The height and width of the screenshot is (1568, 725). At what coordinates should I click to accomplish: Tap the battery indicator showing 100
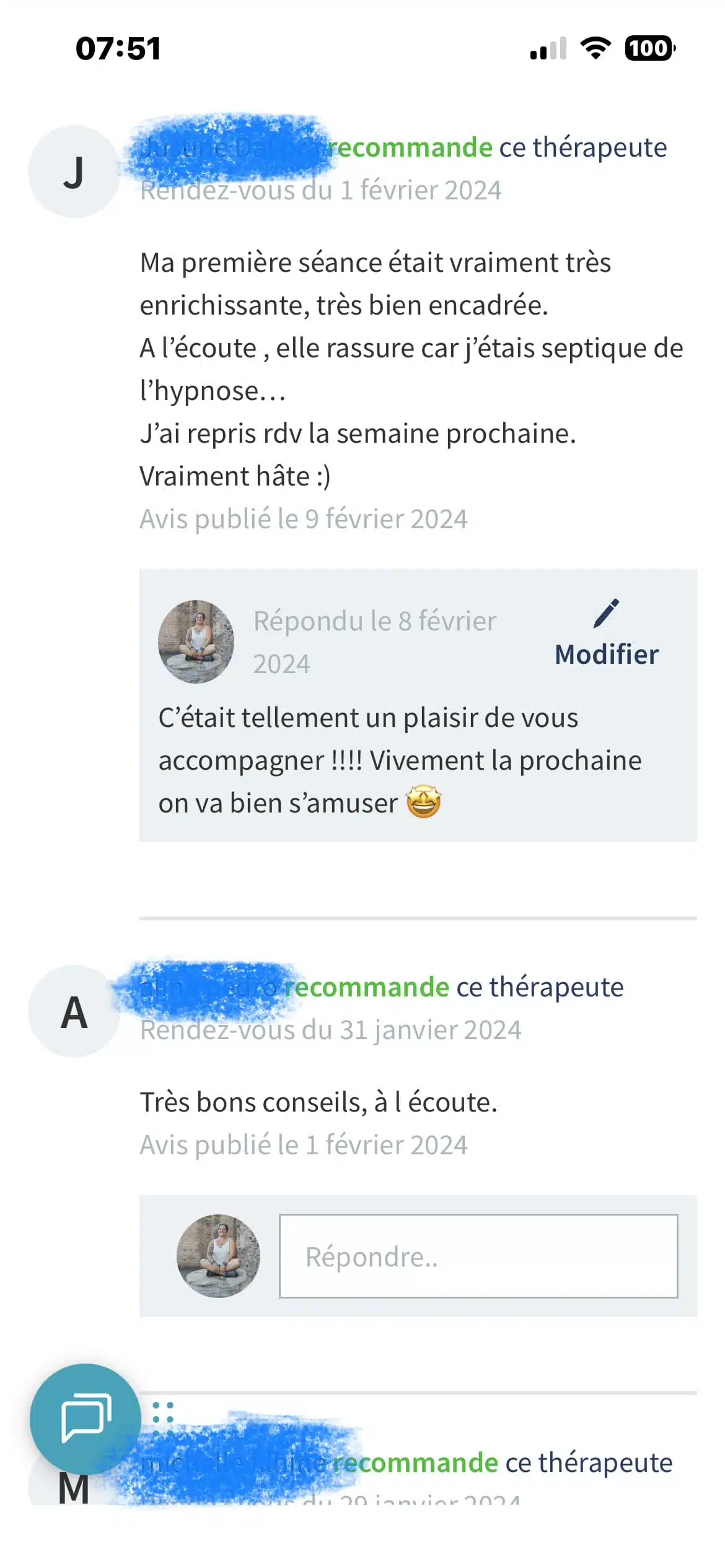(x=649, y=48)
